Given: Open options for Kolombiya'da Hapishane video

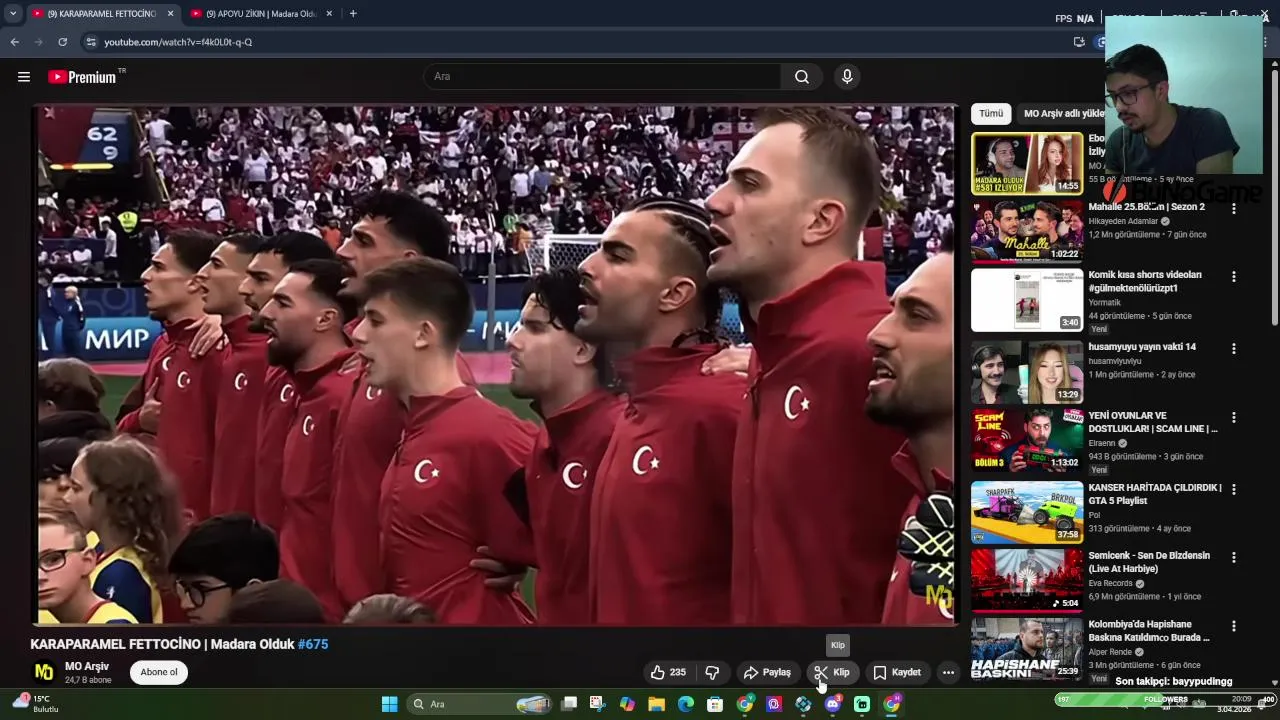Looking at the screenshot, I should 1234,626.
